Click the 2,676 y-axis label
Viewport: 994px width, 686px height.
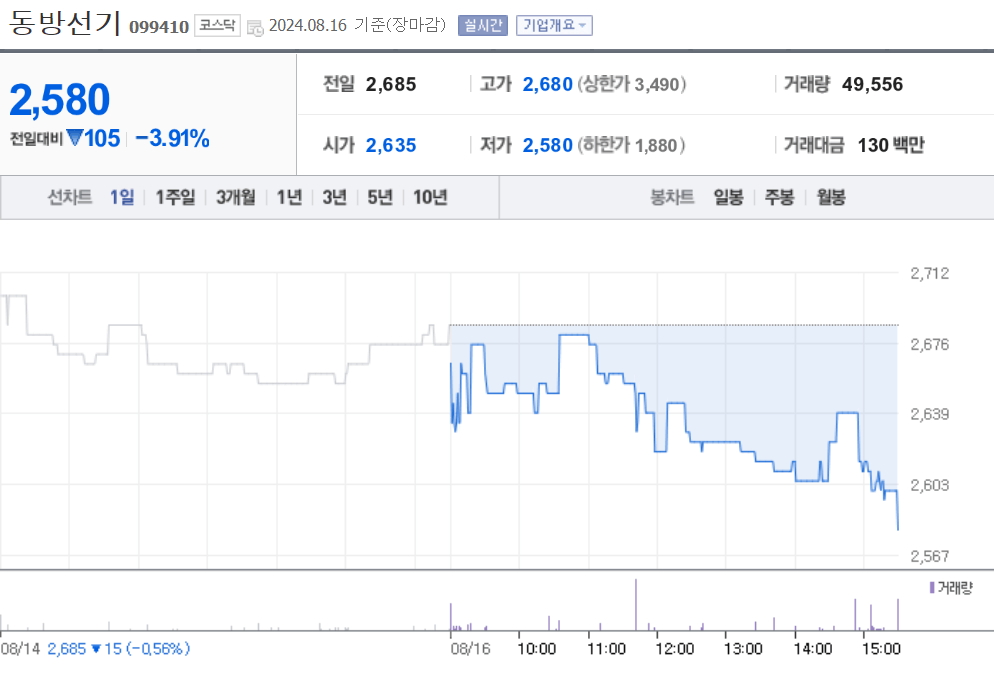930,344
